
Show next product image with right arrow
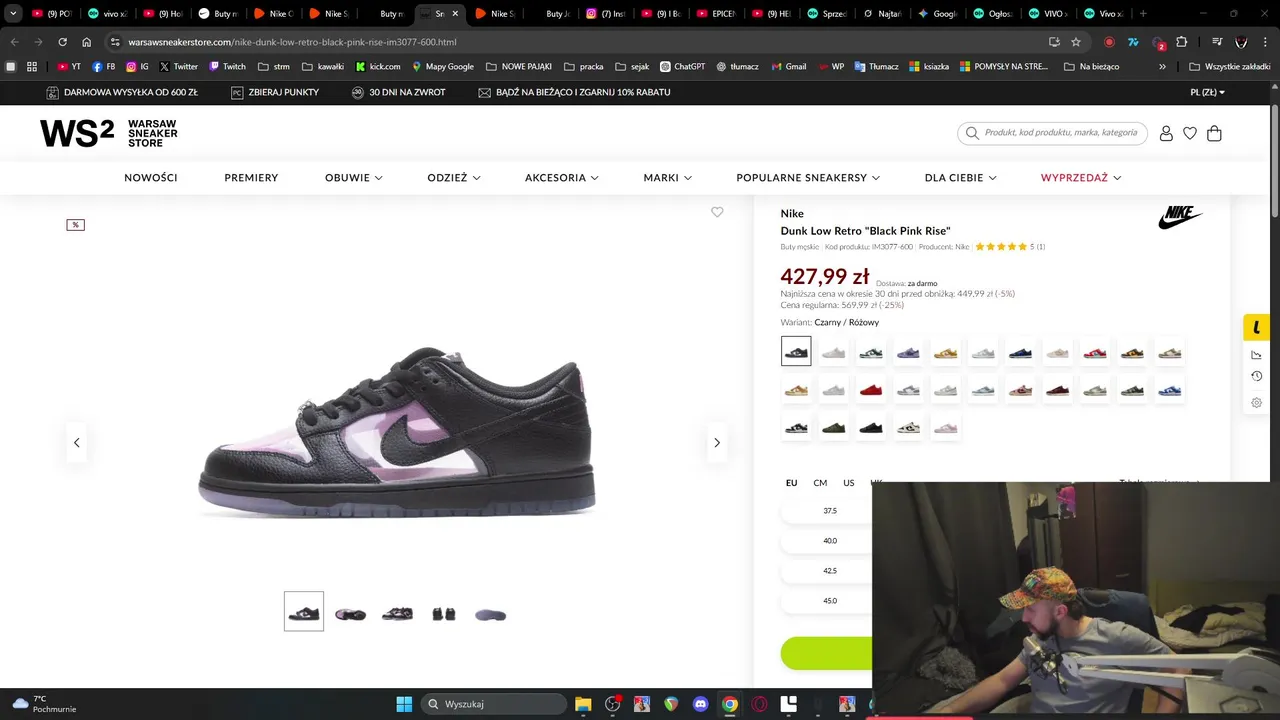tap(717, 442)
